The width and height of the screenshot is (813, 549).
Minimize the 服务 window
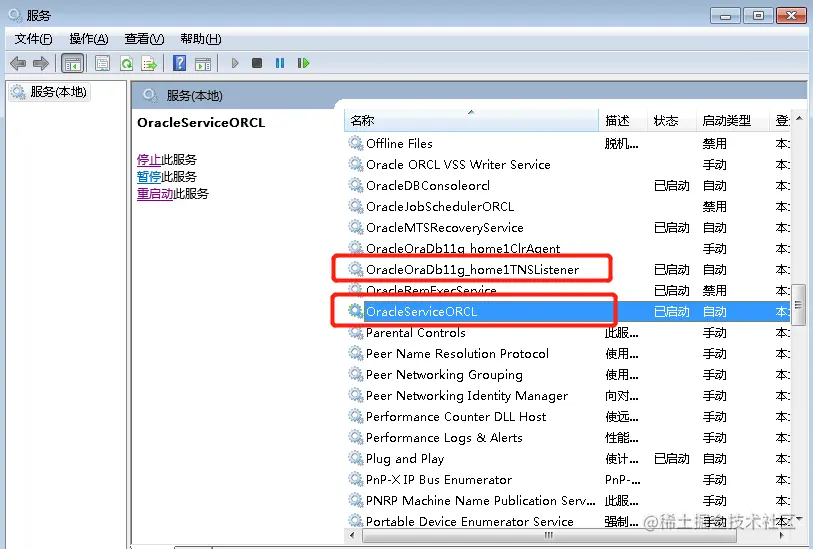(725, 16)
